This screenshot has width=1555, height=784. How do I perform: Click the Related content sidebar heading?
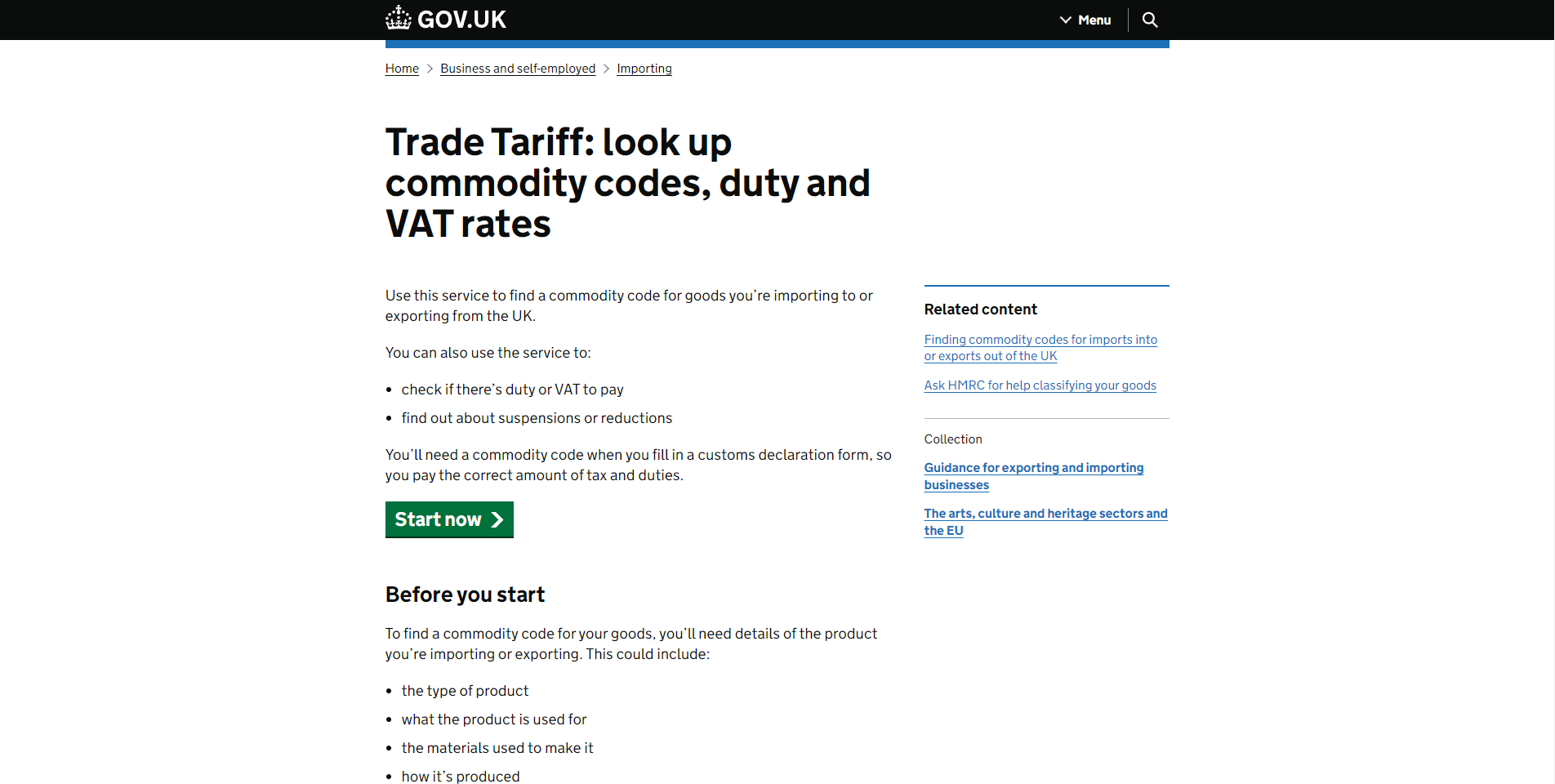(x=980, y=310)
